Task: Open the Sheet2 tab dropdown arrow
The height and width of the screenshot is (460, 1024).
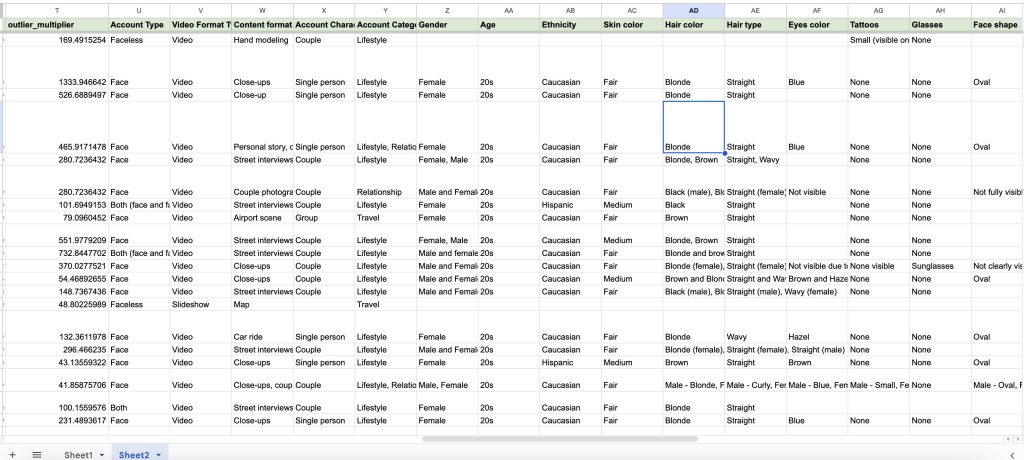Action: point(158,455)
